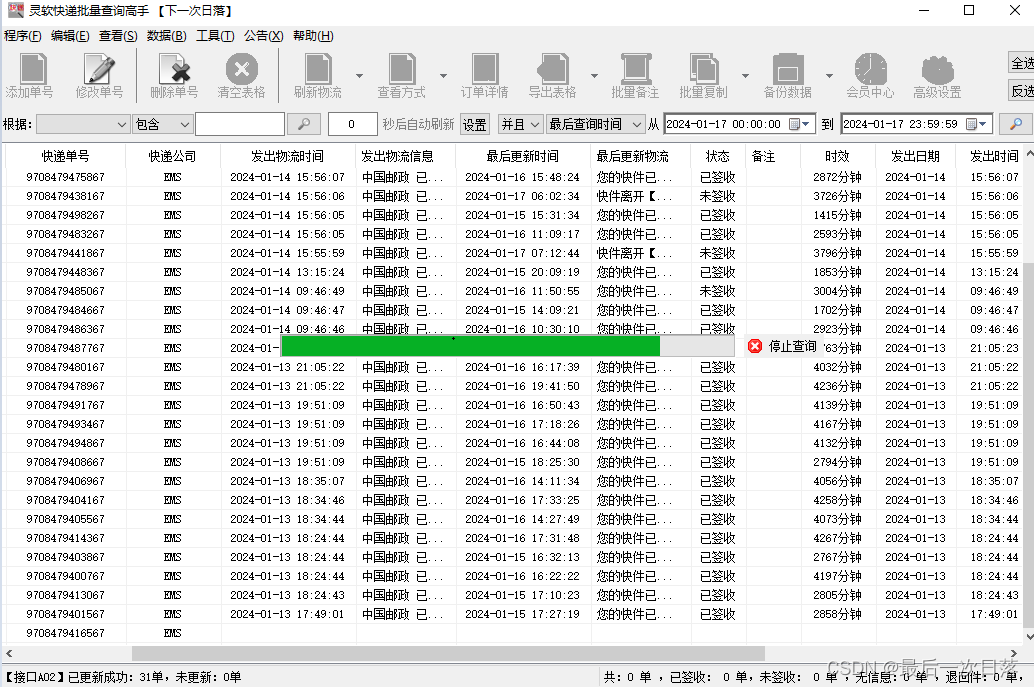Sort by 最后更新时间 column header
1034x687 pixels.
point(522,156)
